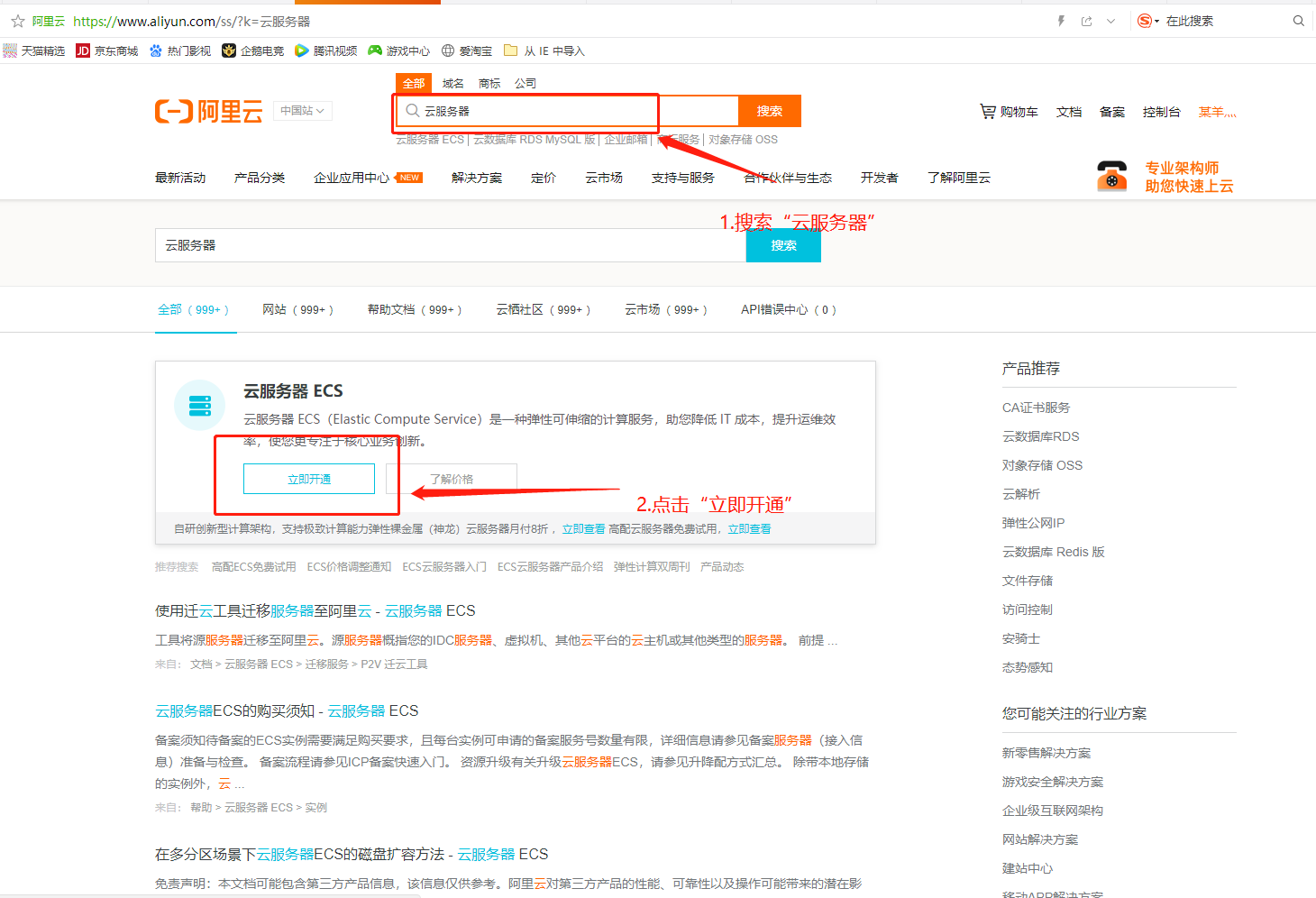Click the orange 搜索 button
The image size is (1316, 898).
pos(770,111)
